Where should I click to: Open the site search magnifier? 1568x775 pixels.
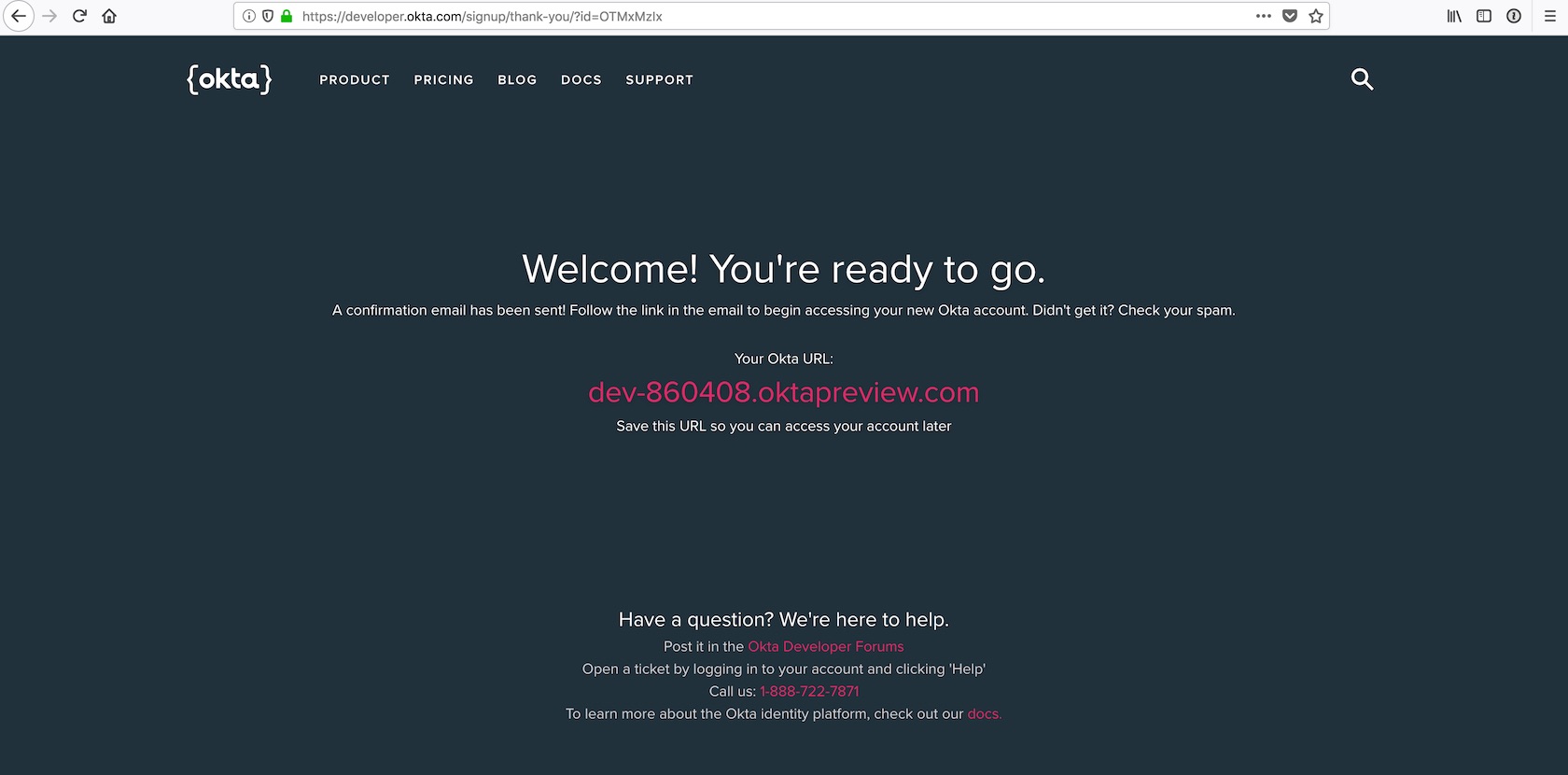1362,79
